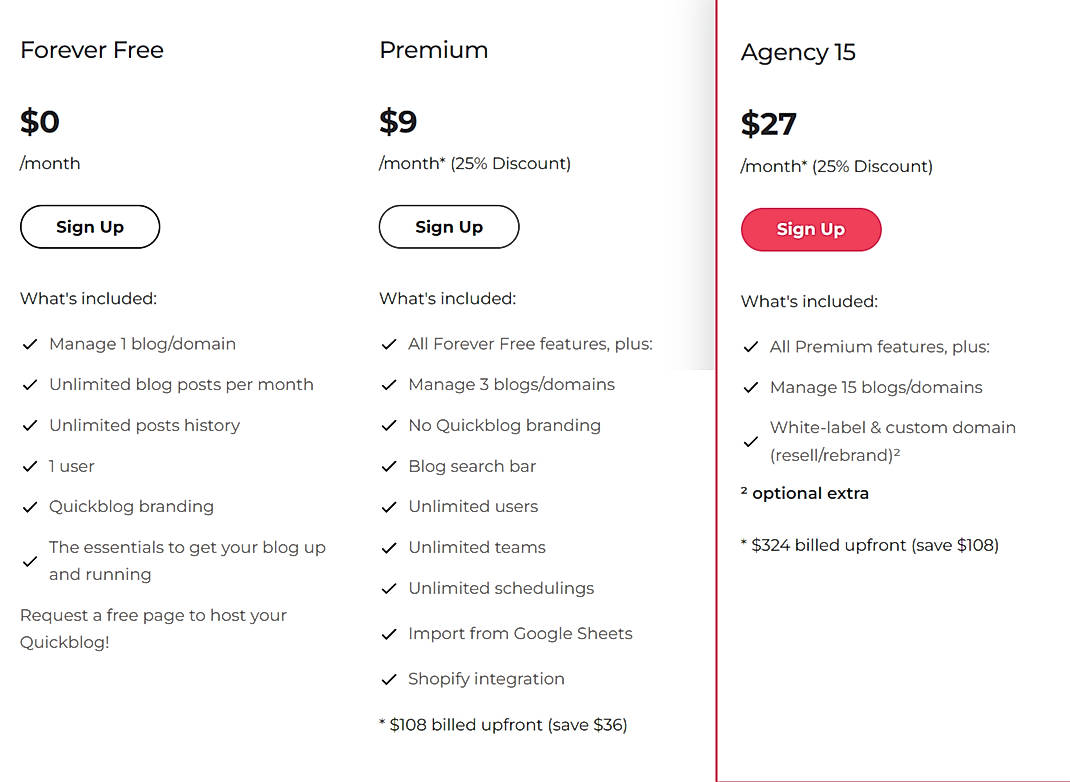1070x782 pixels.
Task: Select the Blog search bar feature entry
Action: 472,466
